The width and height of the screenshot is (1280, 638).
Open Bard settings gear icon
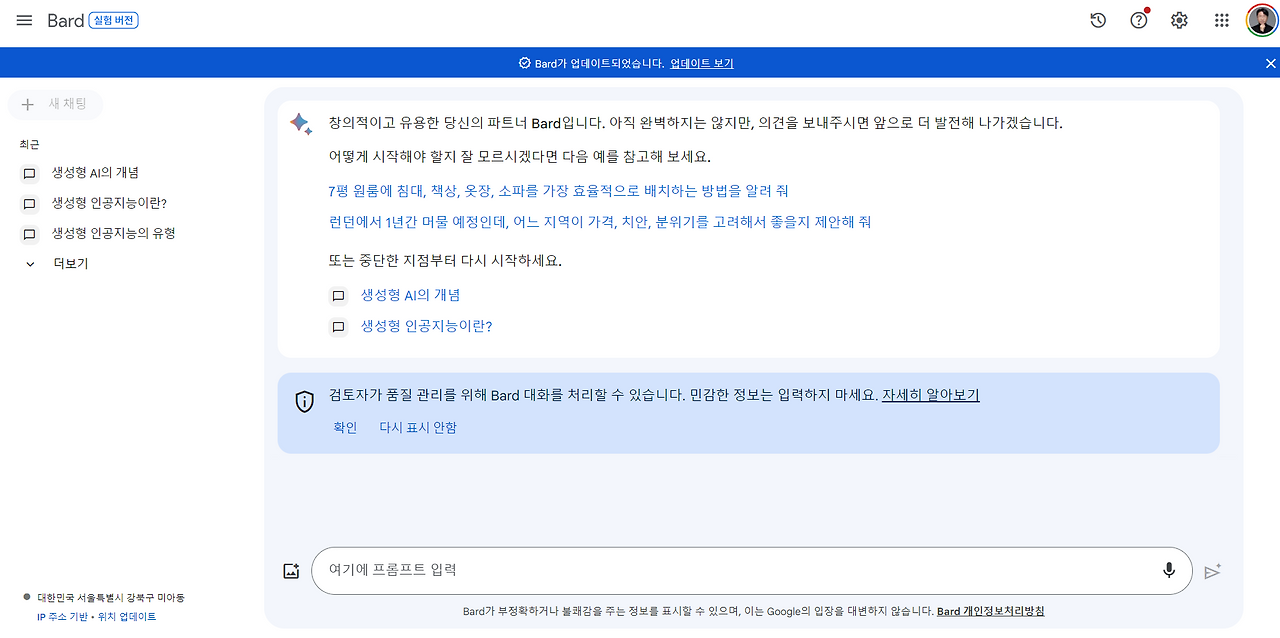1178,20
